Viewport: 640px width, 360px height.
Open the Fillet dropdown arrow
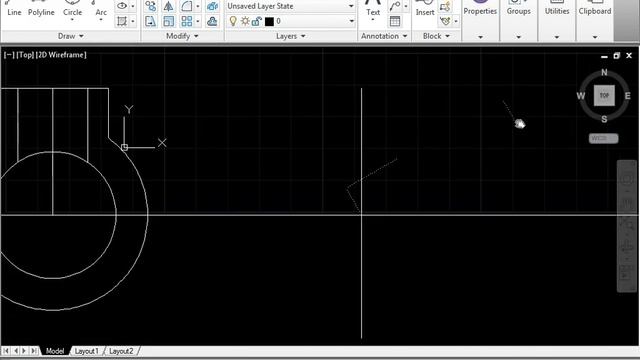pyautogui.click(x=198, y=6)
